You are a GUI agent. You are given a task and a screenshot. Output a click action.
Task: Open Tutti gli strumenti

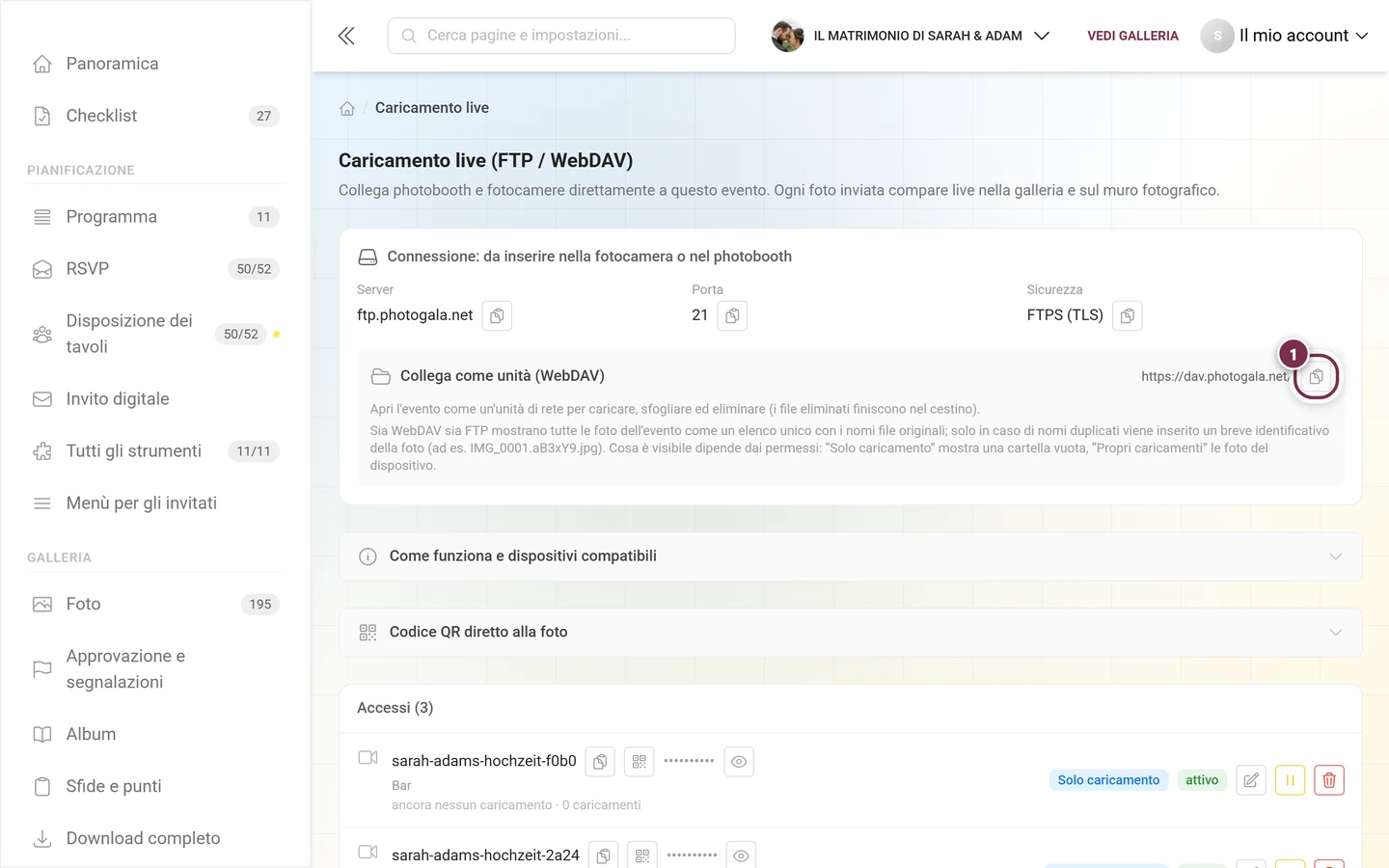coord(155,451)
